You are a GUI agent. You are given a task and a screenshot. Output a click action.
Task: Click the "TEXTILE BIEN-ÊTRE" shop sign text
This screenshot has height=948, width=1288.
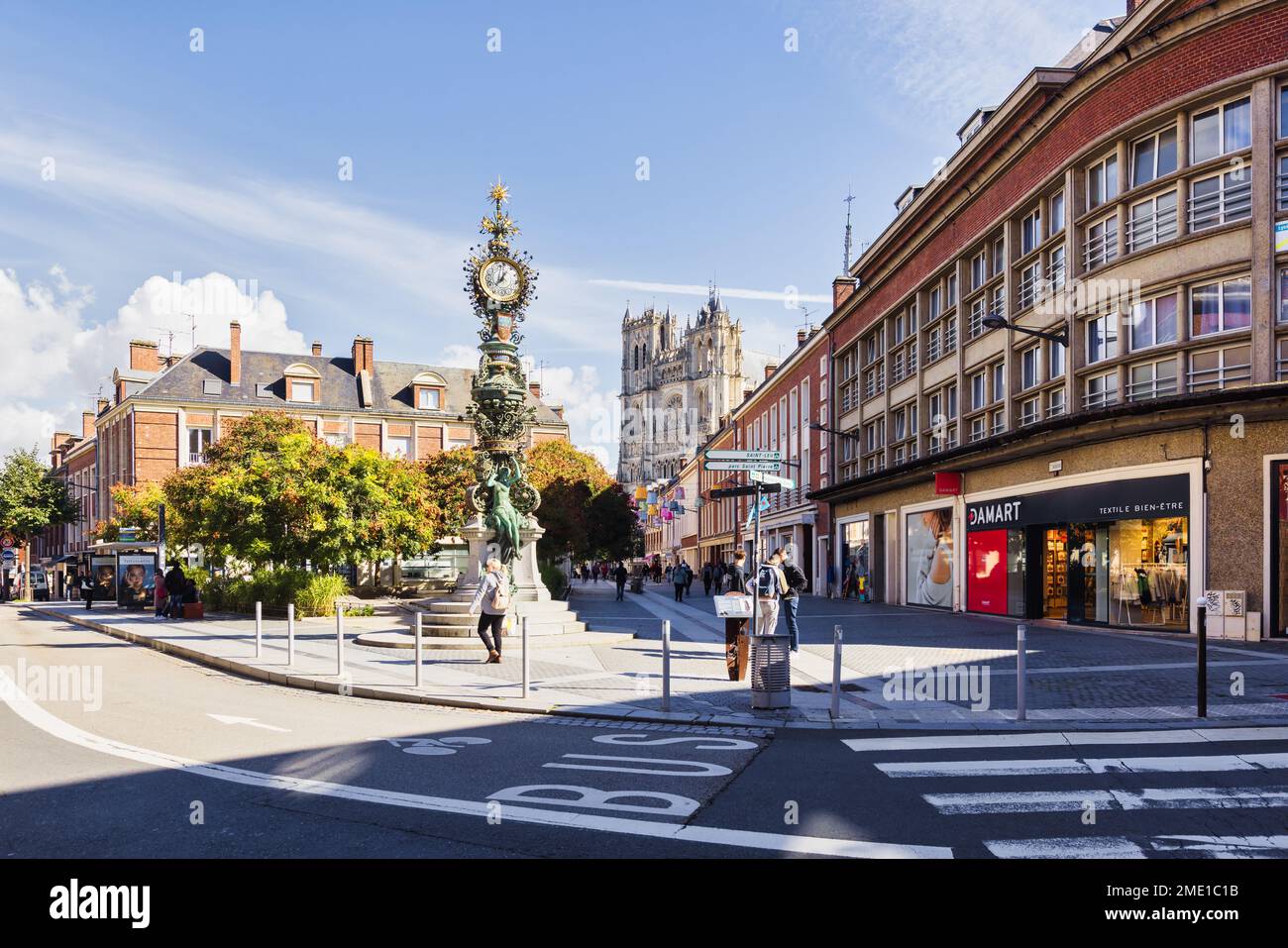[1141, 509]
